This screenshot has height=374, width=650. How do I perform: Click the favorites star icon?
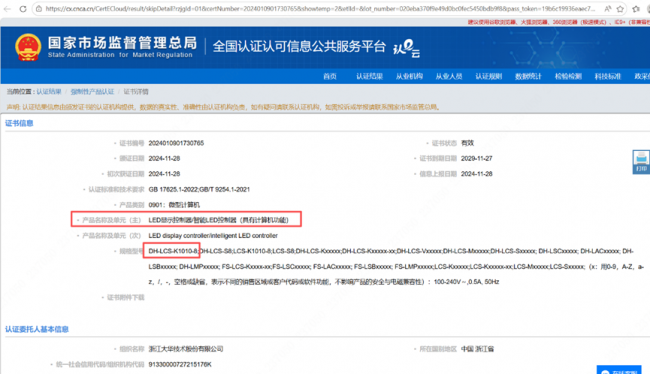(620, 9)
